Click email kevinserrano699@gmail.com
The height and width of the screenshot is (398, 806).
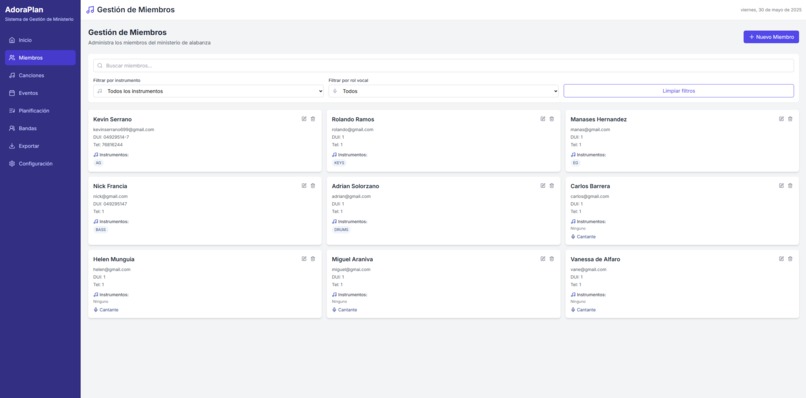click(x=123, y=130)
